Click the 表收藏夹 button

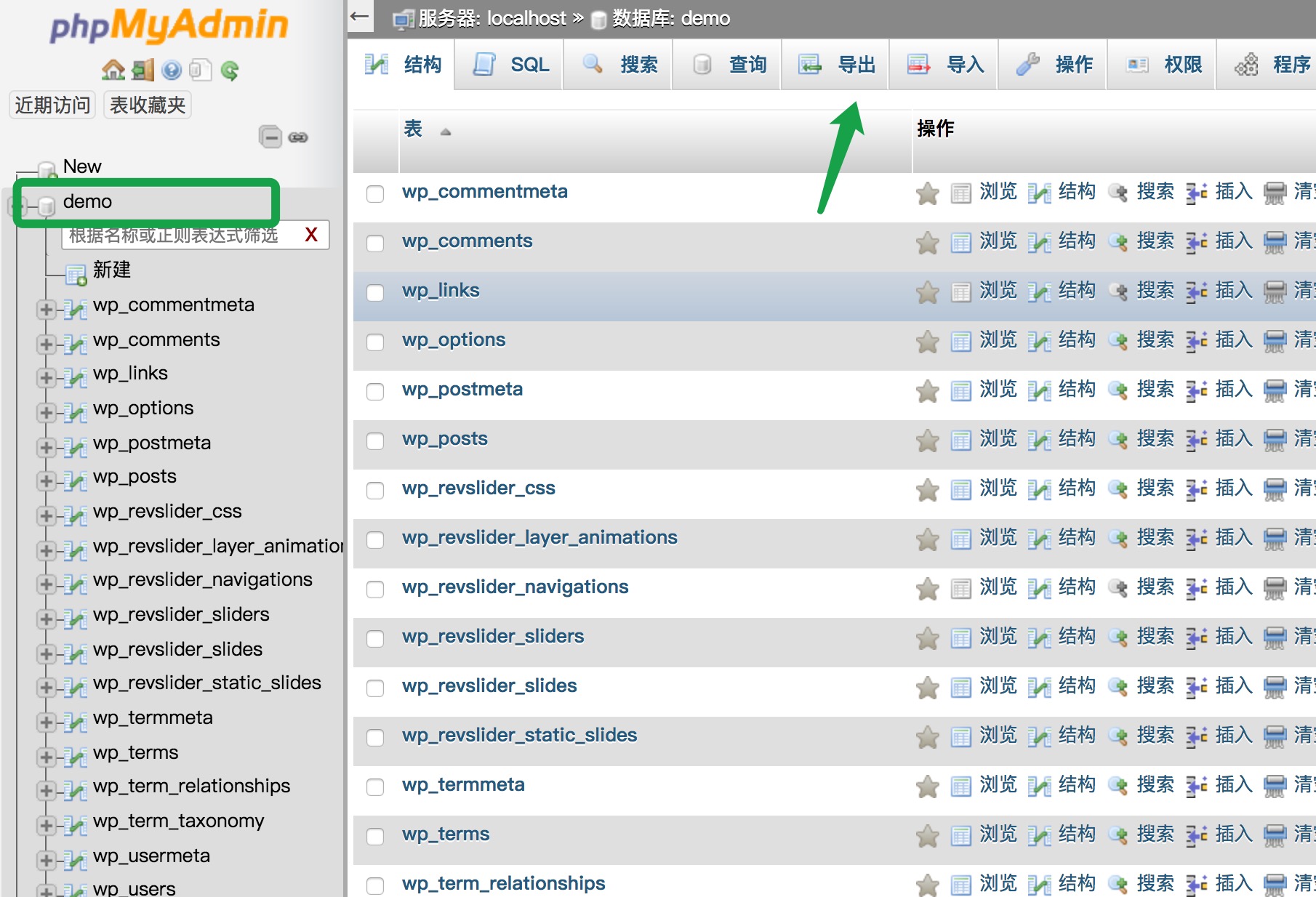pos(148,105)
